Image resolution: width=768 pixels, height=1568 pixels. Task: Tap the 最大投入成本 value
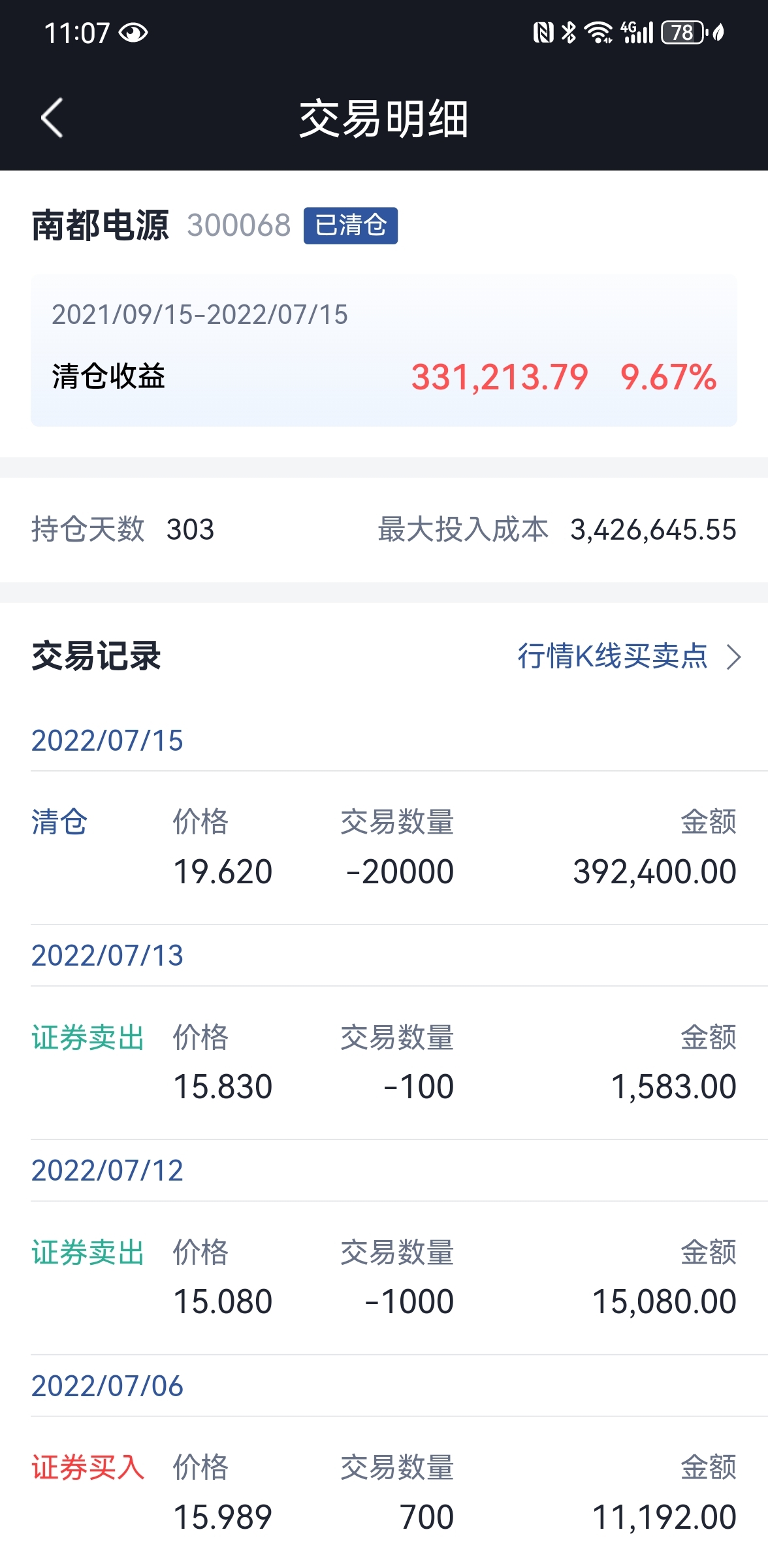click(653, 529)
